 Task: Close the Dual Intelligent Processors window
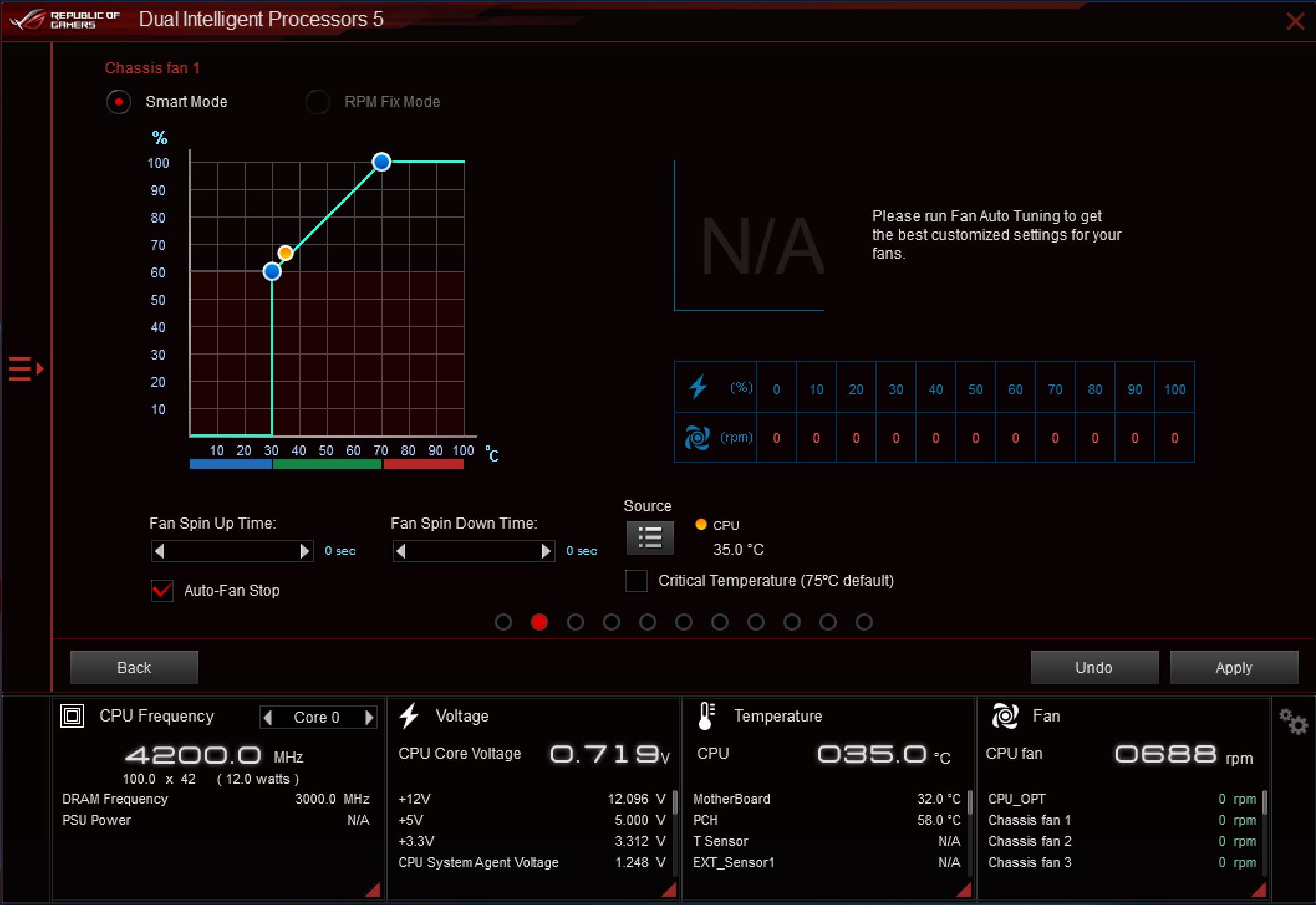click(x=1295, y=21)
